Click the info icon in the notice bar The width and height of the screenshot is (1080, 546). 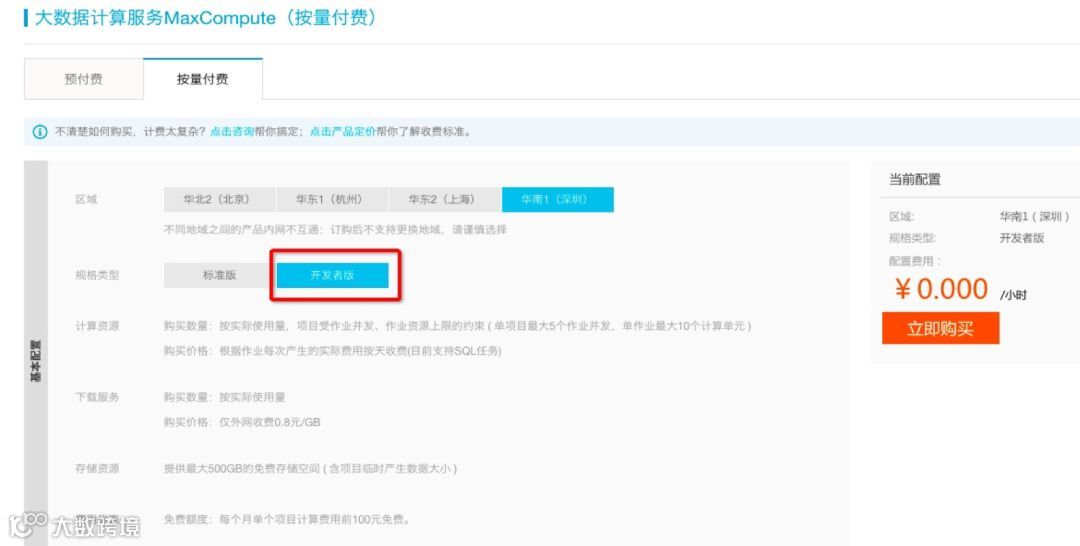click(x=40, y=132)
